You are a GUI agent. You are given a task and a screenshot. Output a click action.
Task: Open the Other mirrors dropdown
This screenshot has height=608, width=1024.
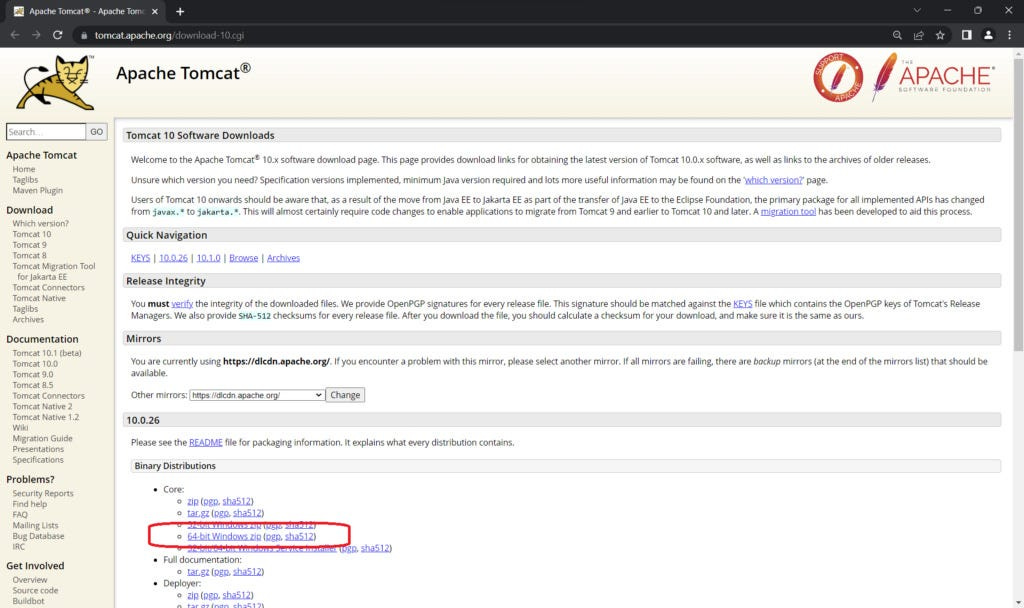click(257, 395)
